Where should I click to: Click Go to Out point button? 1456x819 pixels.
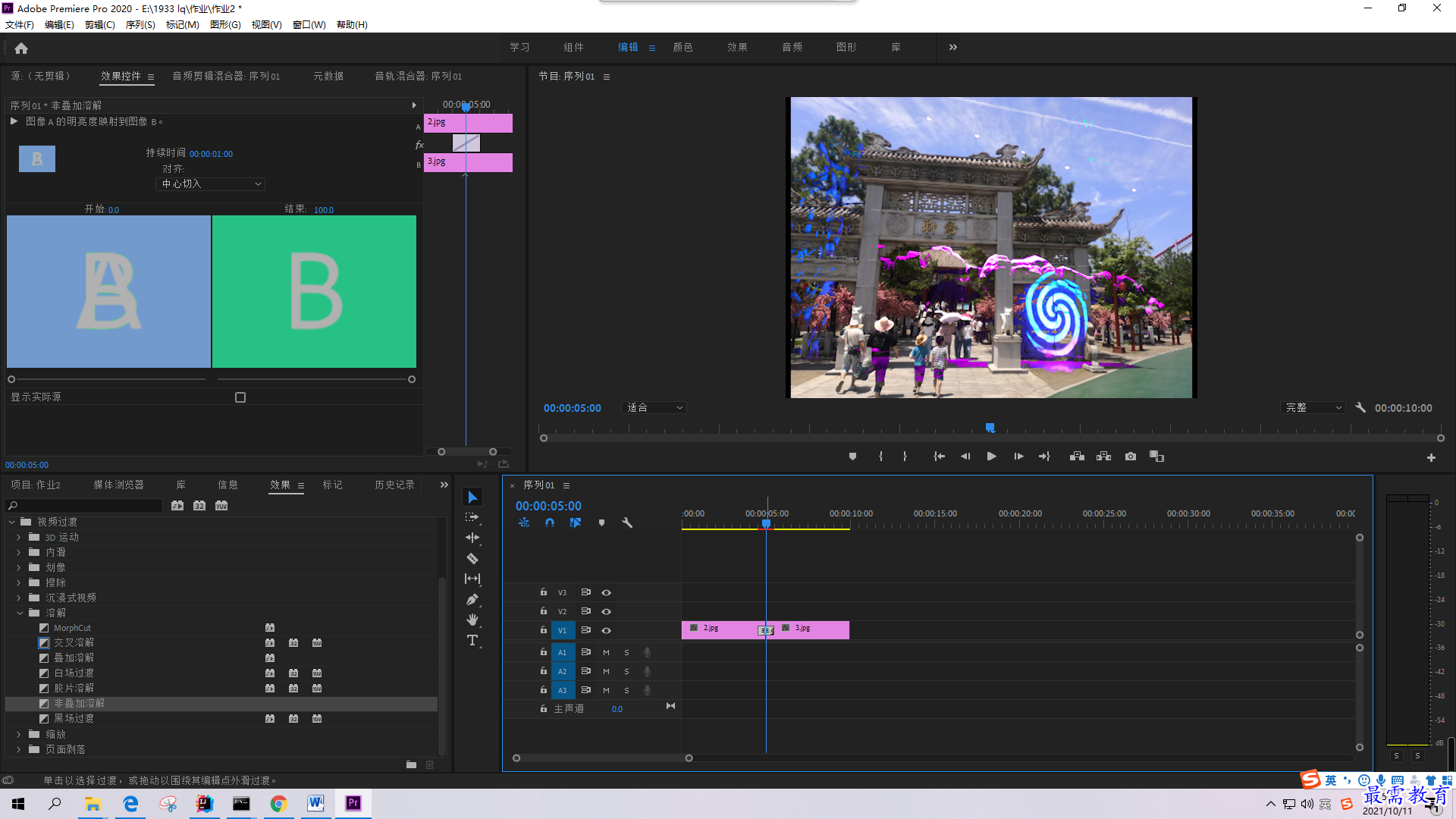[x=1044, y=457]
